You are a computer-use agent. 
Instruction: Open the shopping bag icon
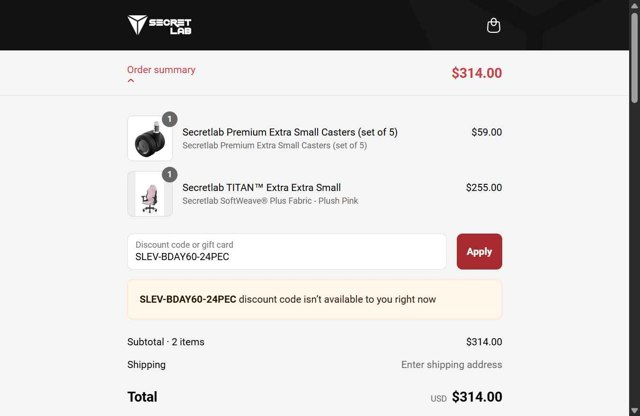click(x=493, y=26)
